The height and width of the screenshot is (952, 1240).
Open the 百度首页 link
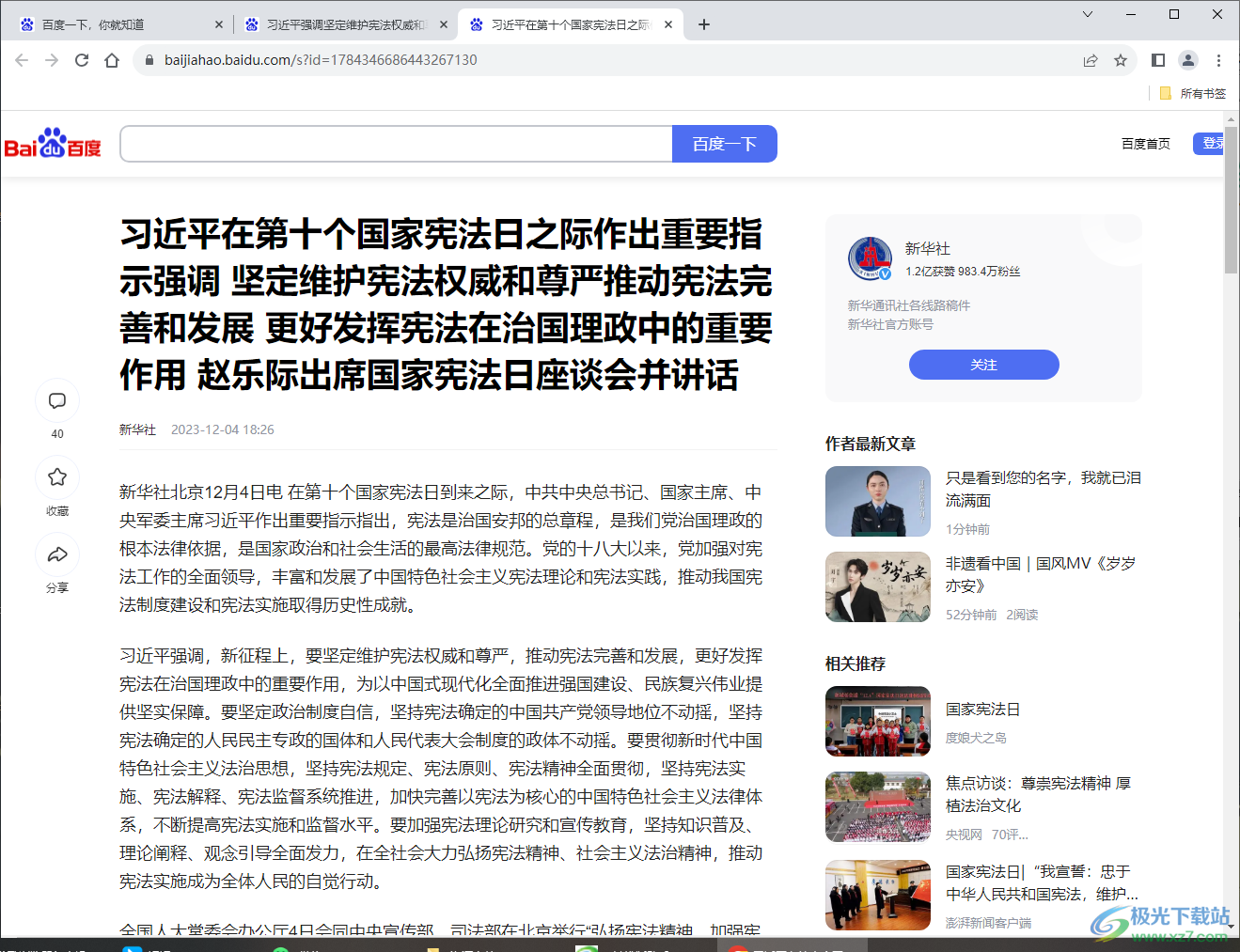click(1145, 144)
